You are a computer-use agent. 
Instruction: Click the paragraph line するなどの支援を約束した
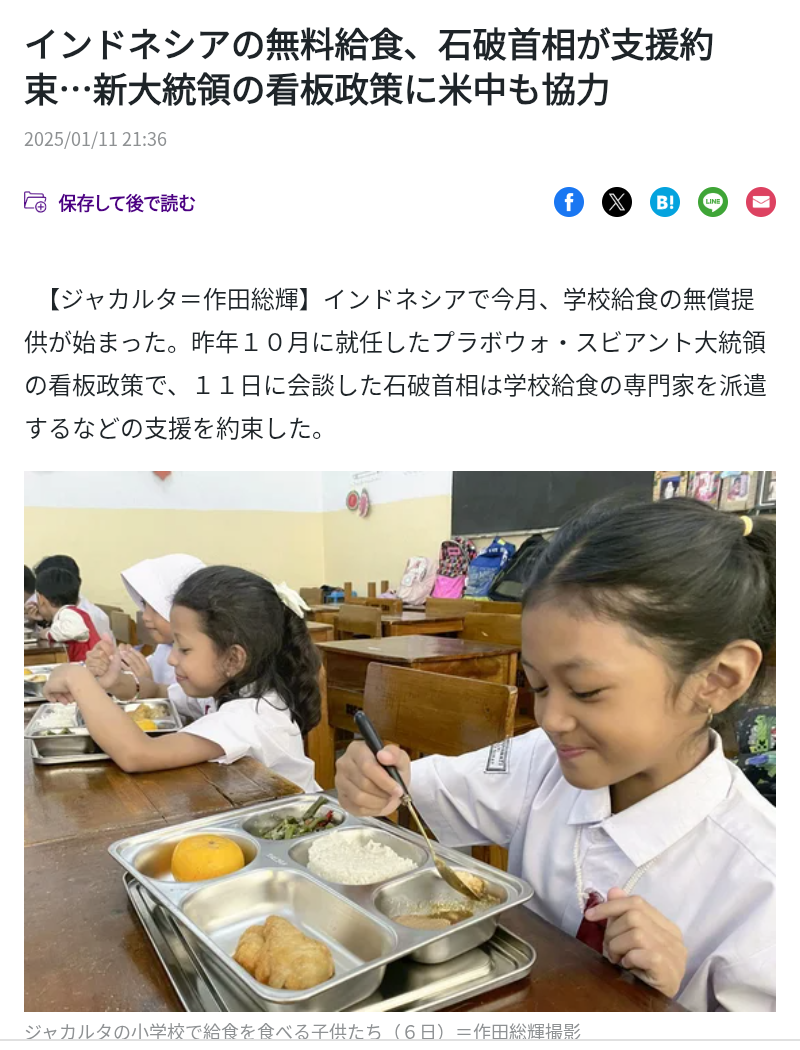tap(175, 429)
